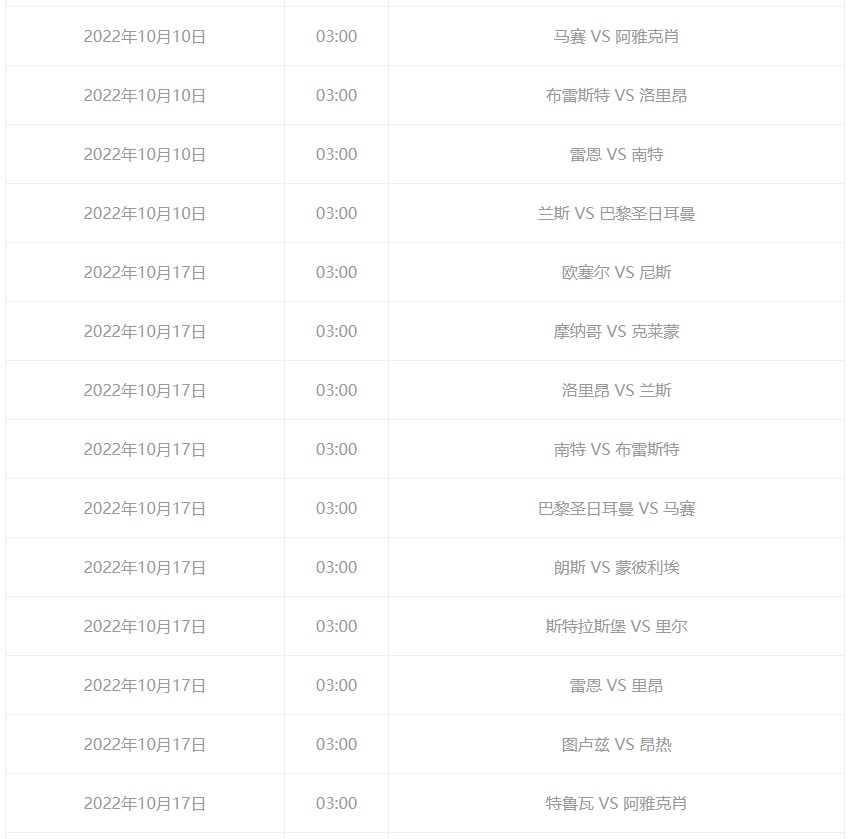Click the 雷恩 VS 南特 fixture
The width and height of the screenshot is (849, 839).
pos(616,154)
